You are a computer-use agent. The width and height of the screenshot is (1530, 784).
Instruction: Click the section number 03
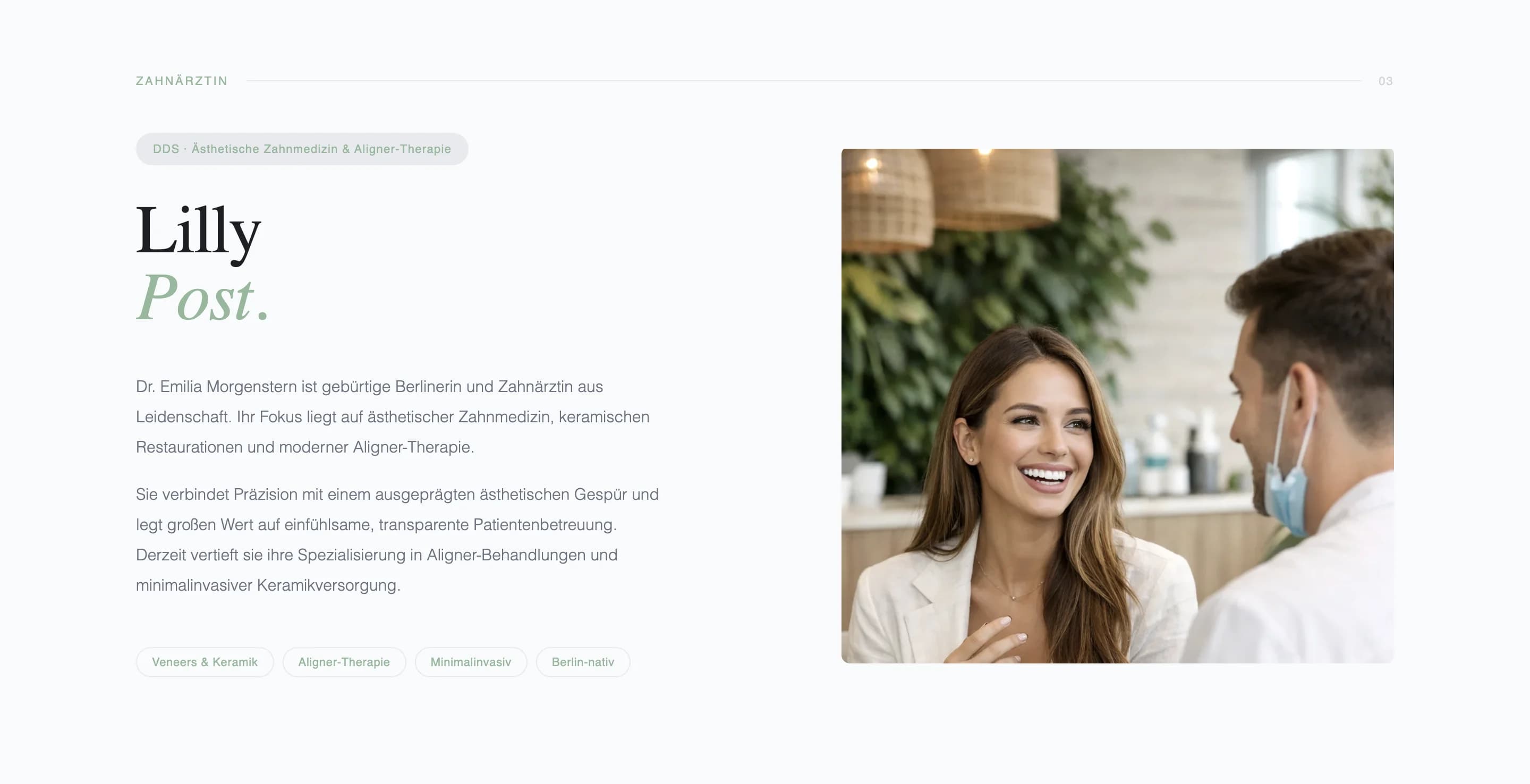(1385, 81)
